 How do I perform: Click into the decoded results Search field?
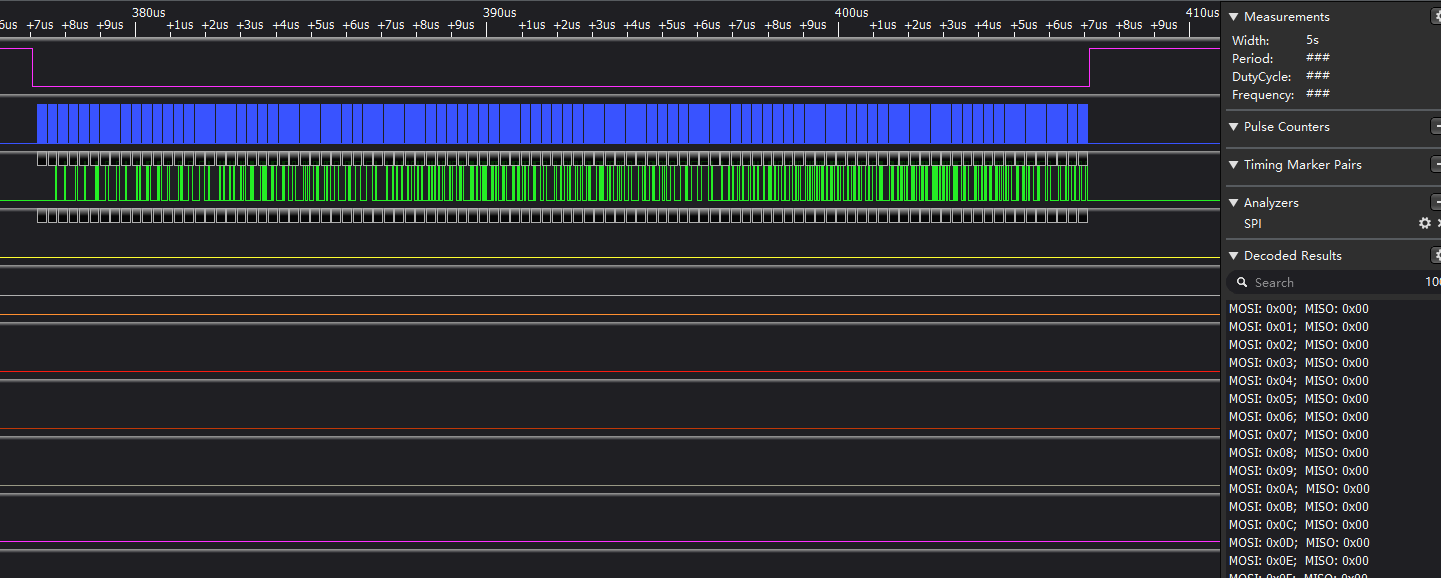click(x=1330, y=283)
